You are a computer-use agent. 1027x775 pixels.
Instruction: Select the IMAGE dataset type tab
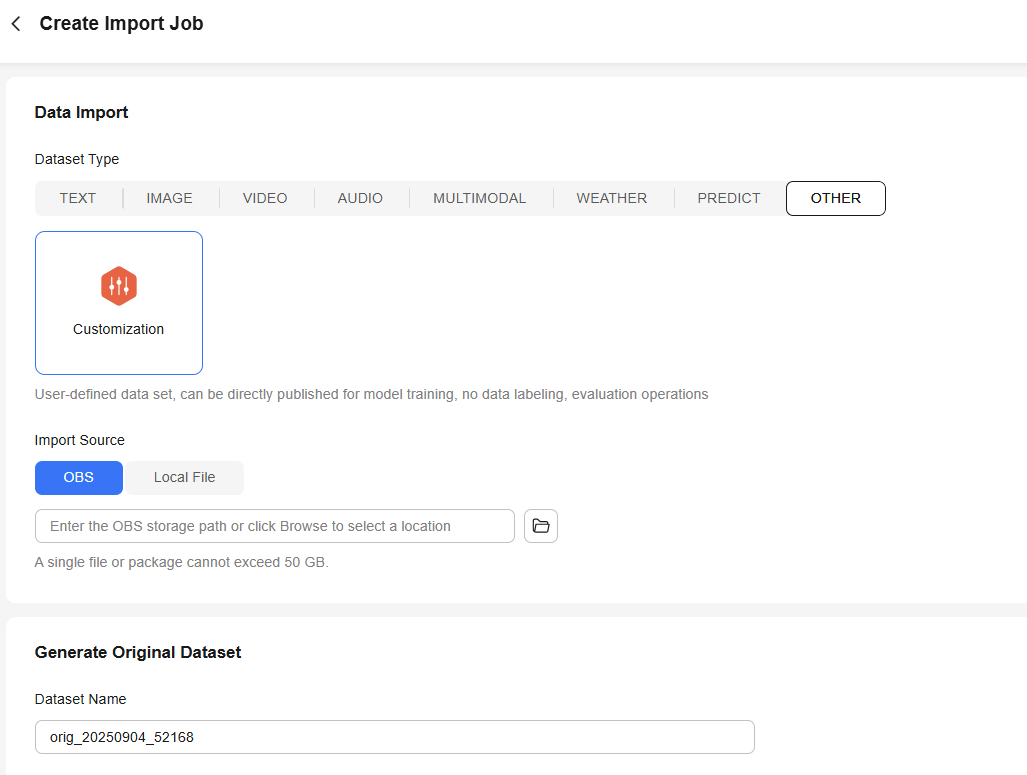coord(169,198)
